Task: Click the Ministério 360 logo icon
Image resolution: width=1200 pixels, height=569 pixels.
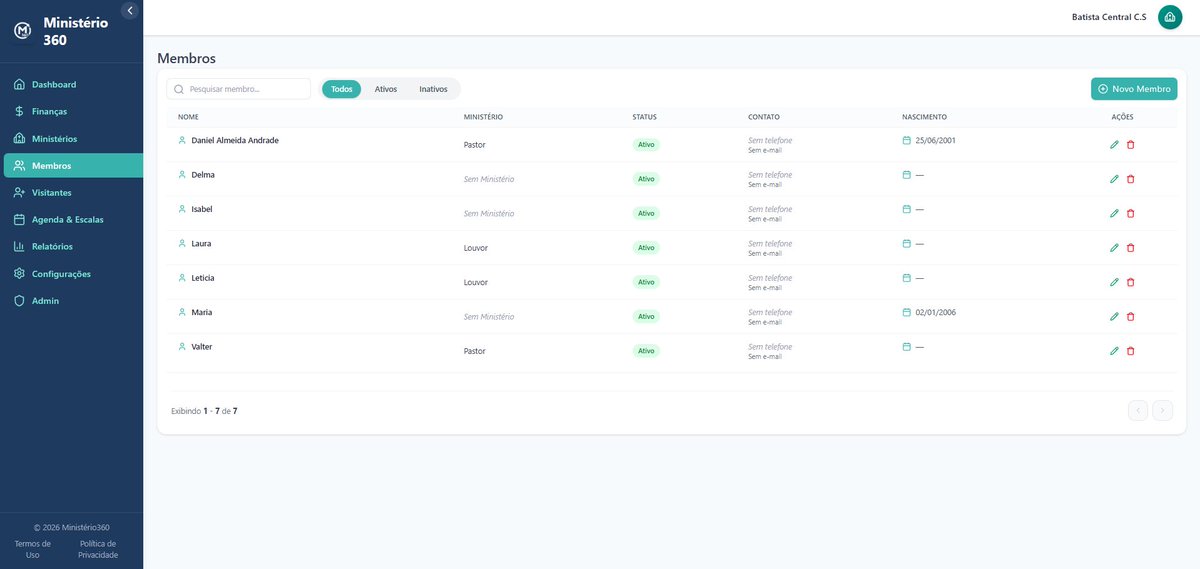Action: point(22,31)
